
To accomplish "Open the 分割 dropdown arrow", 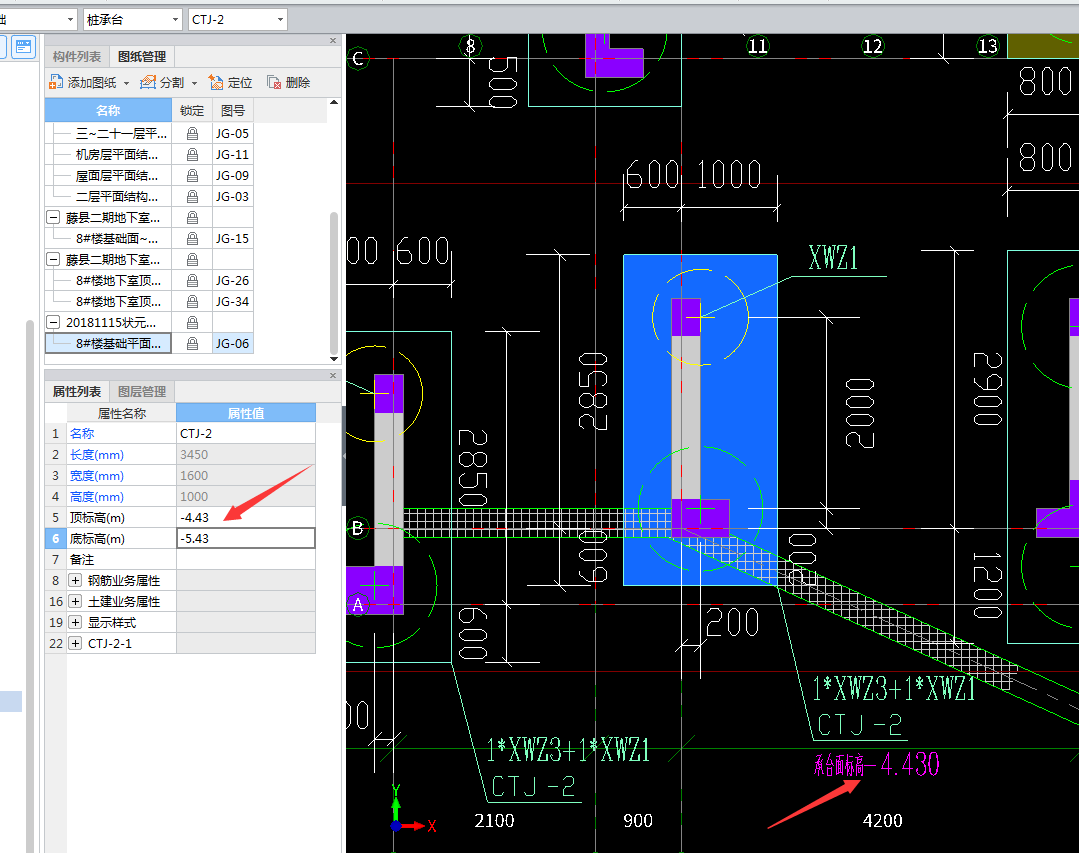I will click(194, 83).
